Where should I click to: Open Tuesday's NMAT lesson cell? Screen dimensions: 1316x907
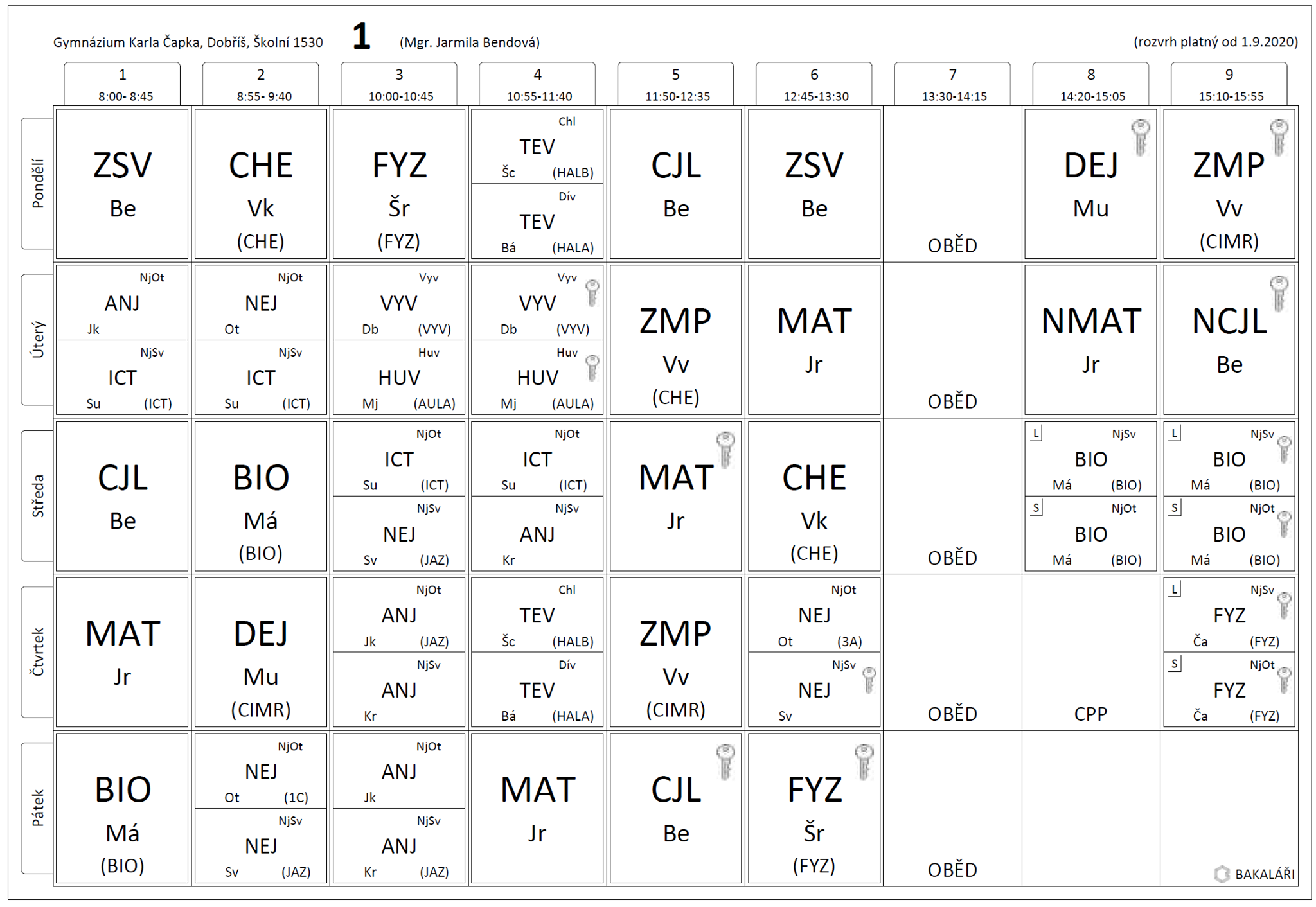click(1090, 340)
